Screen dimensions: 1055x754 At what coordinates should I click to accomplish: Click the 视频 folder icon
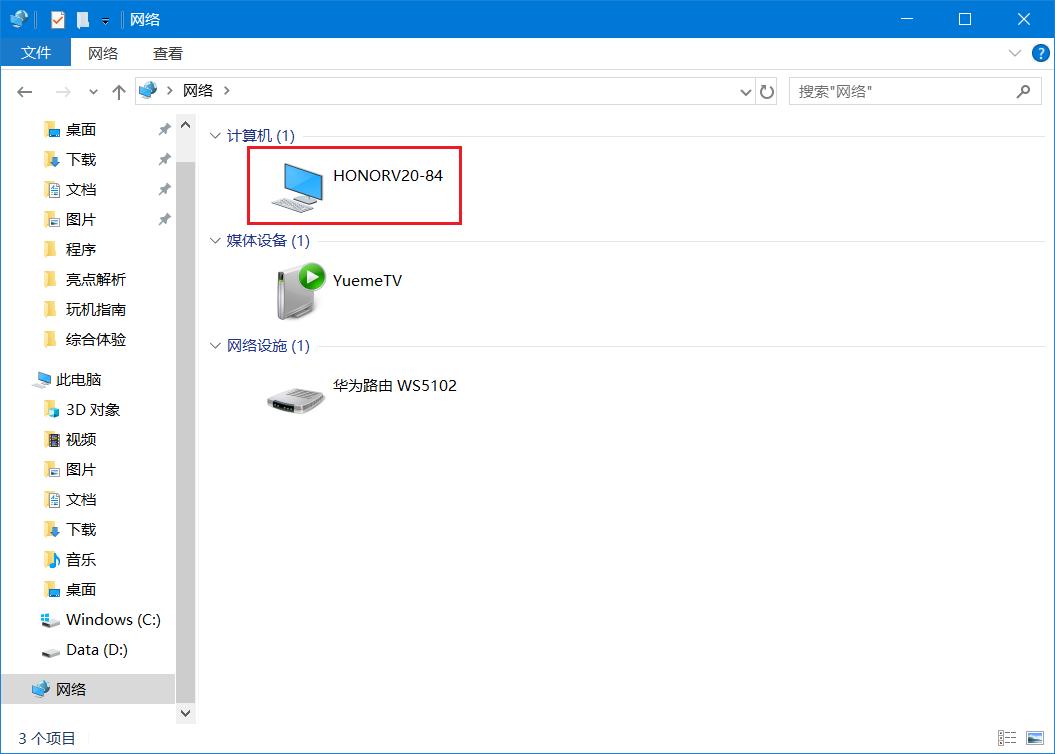coord(52,439)
